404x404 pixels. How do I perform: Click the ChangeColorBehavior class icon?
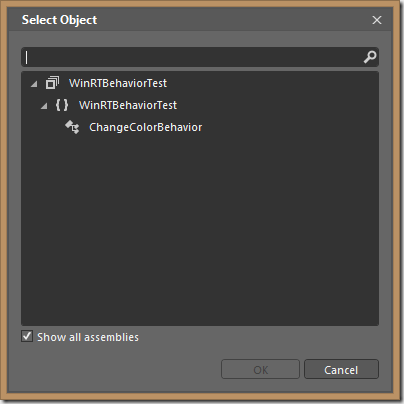point(72,127)
